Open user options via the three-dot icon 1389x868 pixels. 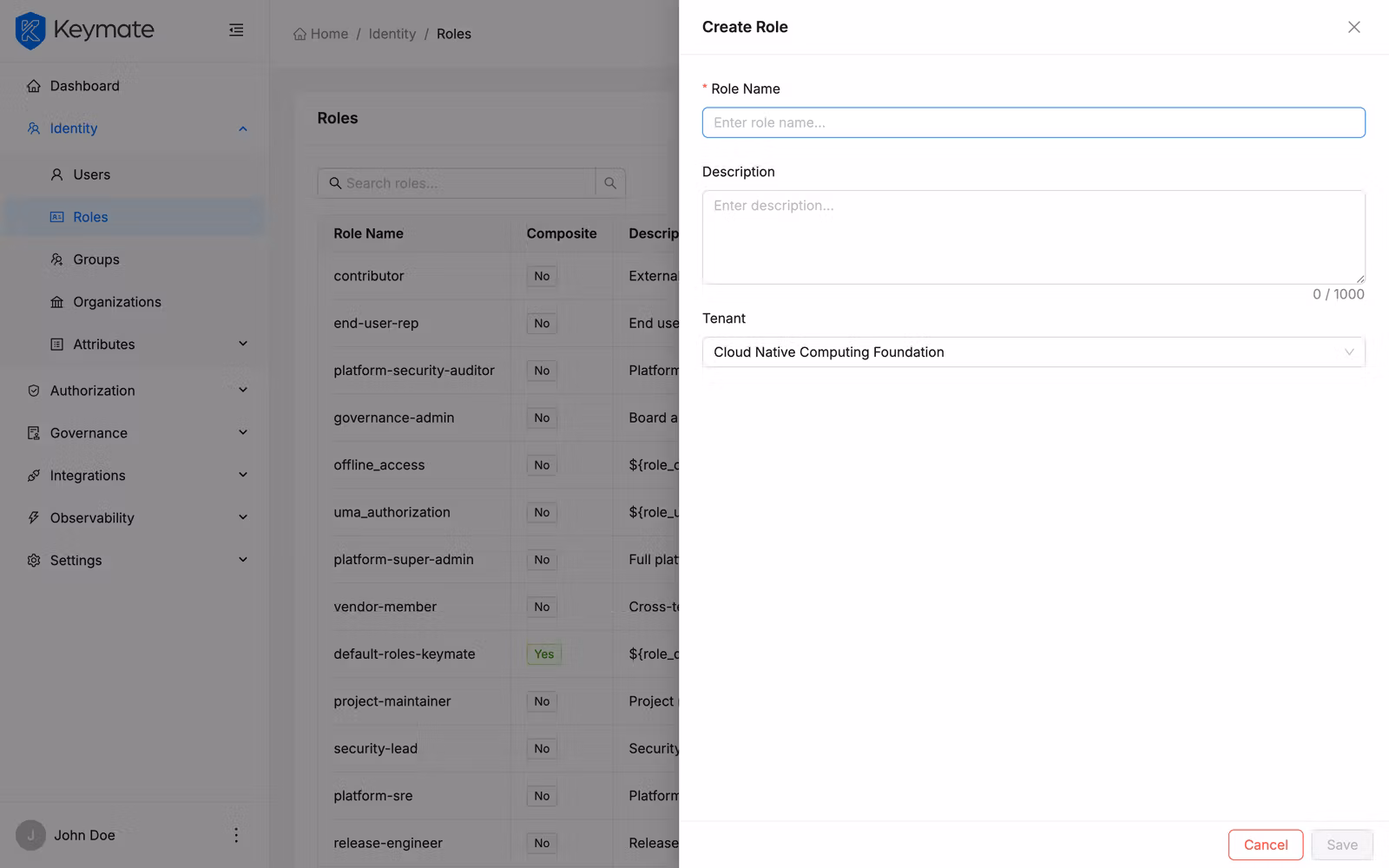tap(235, 835)
